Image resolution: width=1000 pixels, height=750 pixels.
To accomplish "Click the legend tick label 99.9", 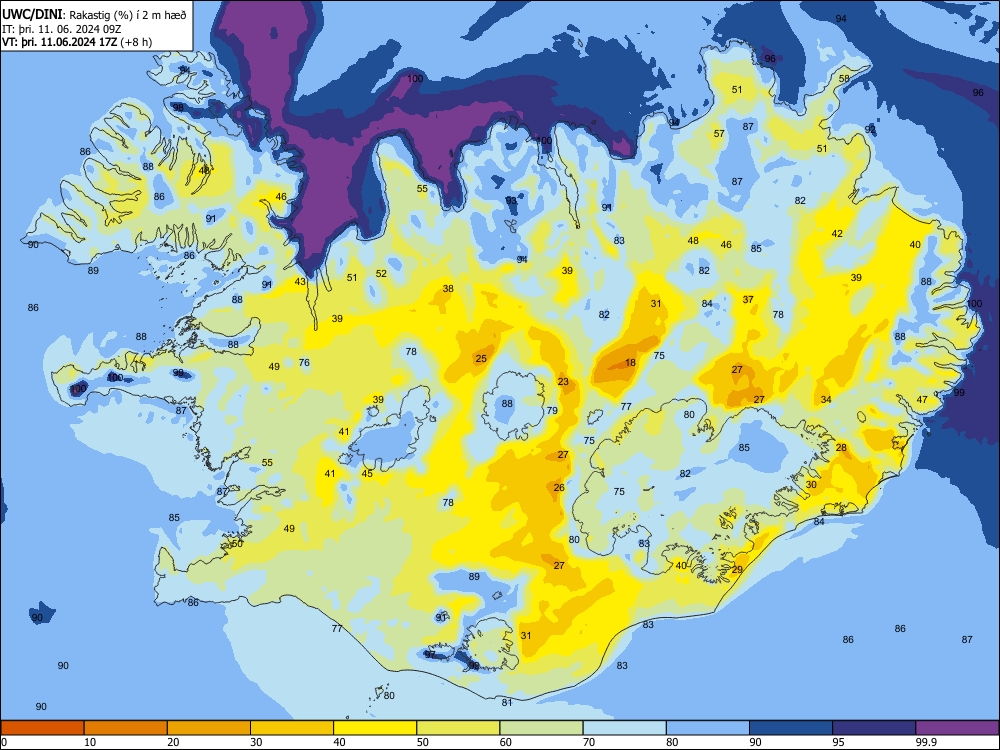I will coord(926,742).
